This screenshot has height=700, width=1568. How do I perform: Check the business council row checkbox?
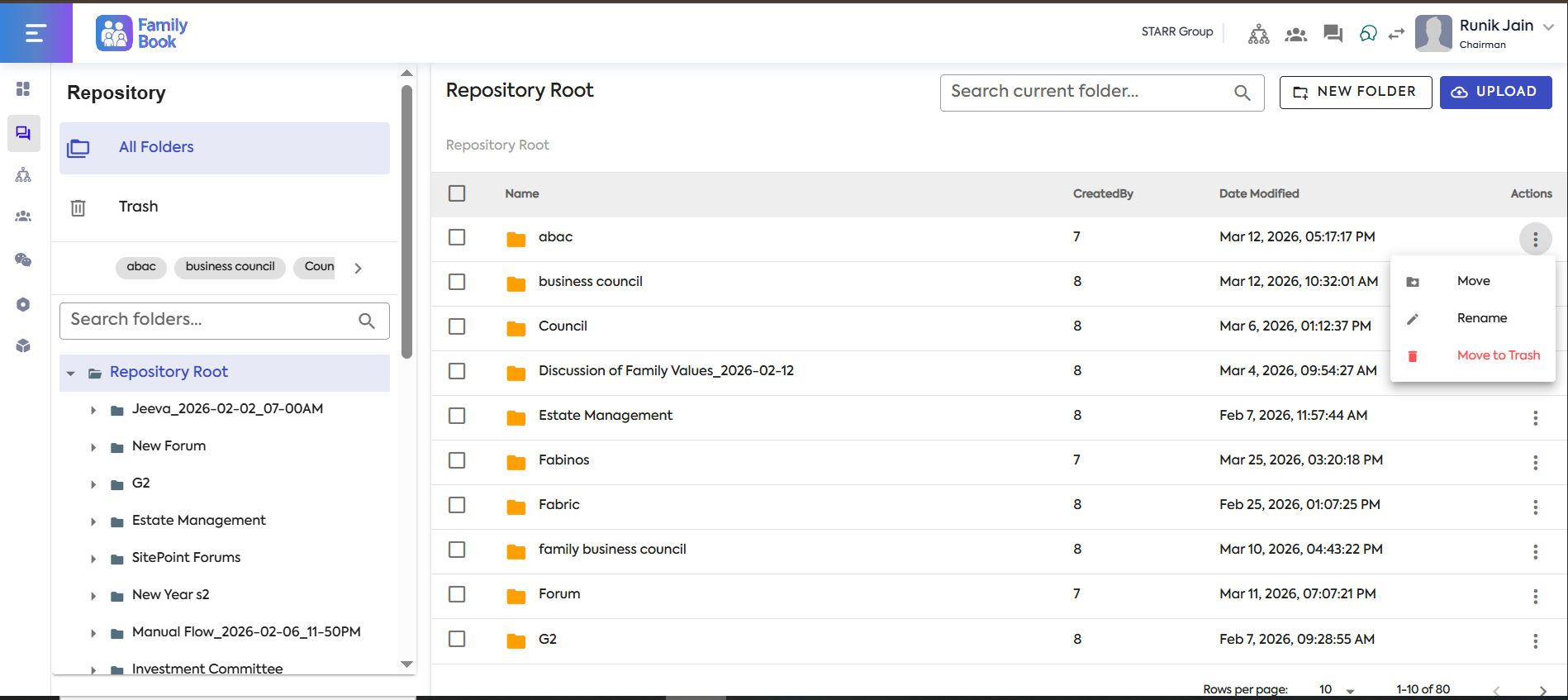[457, 282]
